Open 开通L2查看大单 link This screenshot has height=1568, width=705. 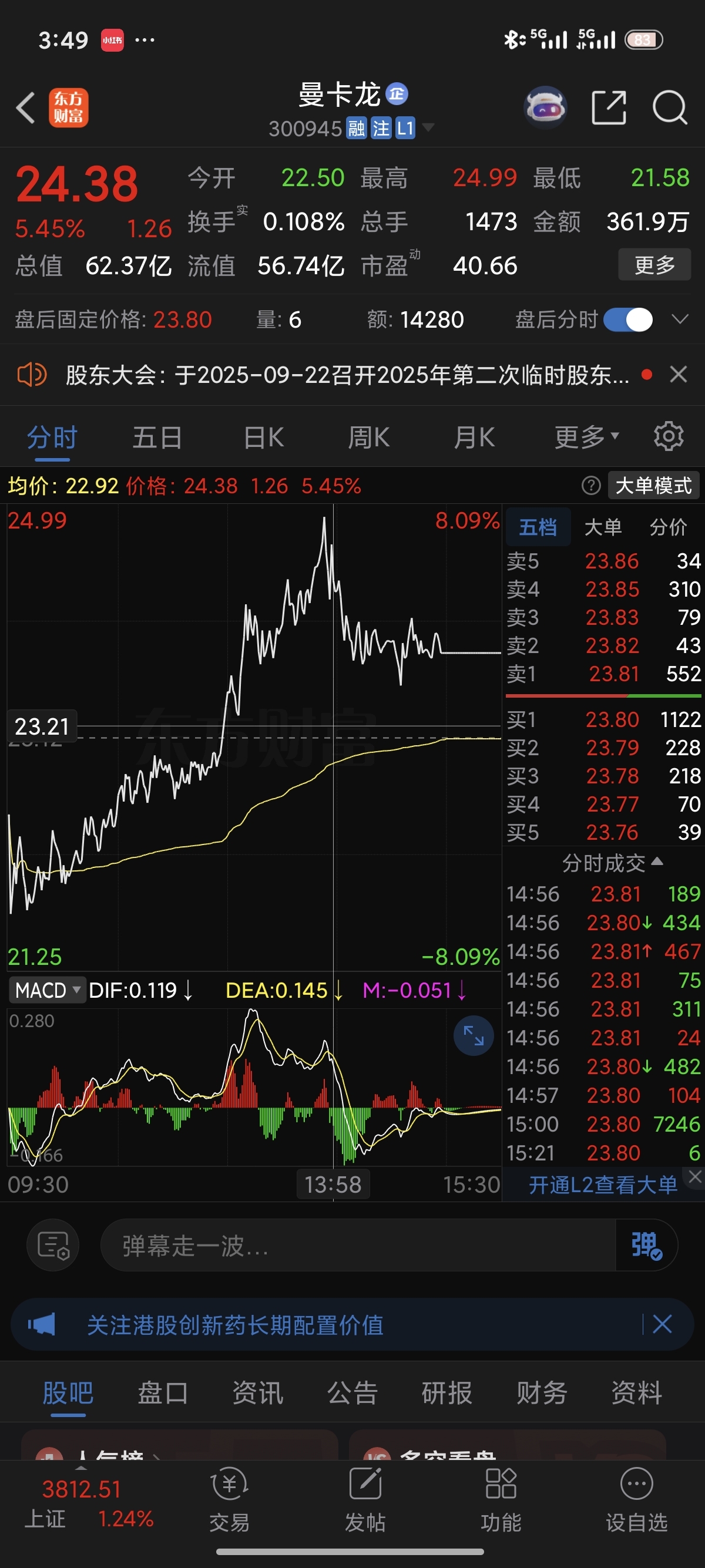(603, 1185)
